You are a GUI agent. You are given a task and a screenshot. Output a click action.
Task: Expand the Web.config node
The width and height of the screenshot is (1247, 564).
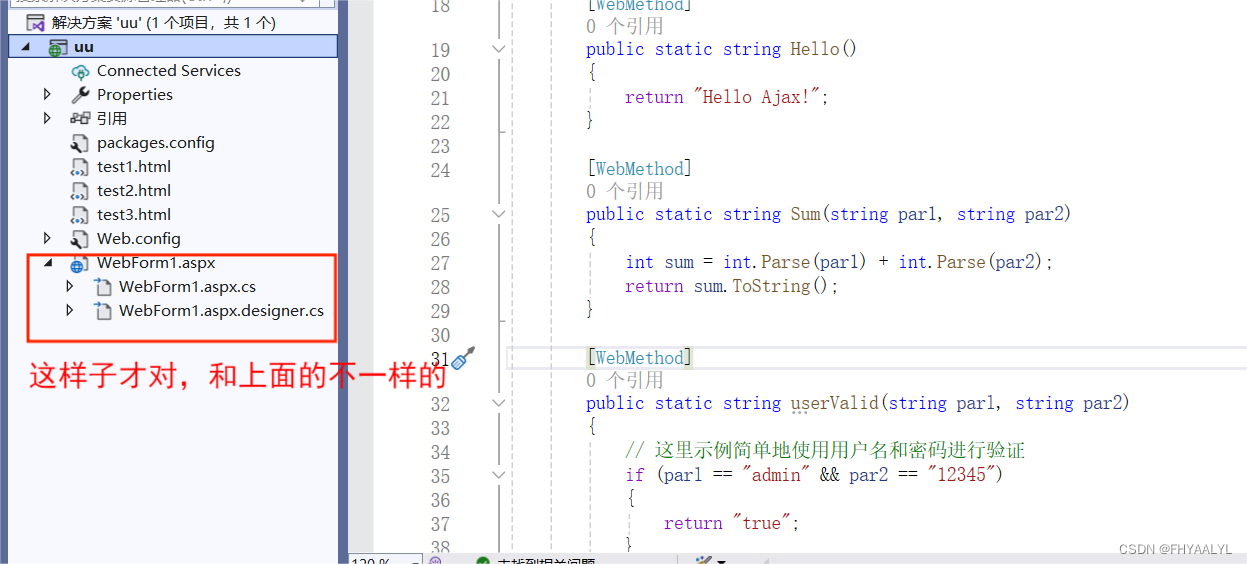coord(47,239)
